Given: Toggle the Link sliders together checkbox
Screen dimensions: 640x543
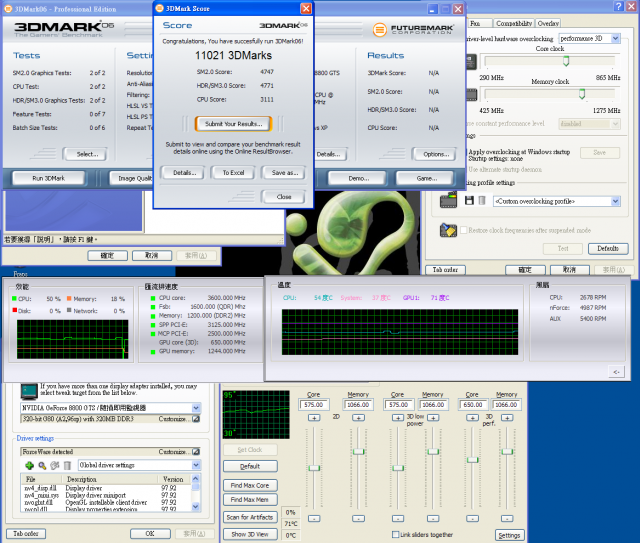Looking at the screenshot, I should tap(395, 534).
